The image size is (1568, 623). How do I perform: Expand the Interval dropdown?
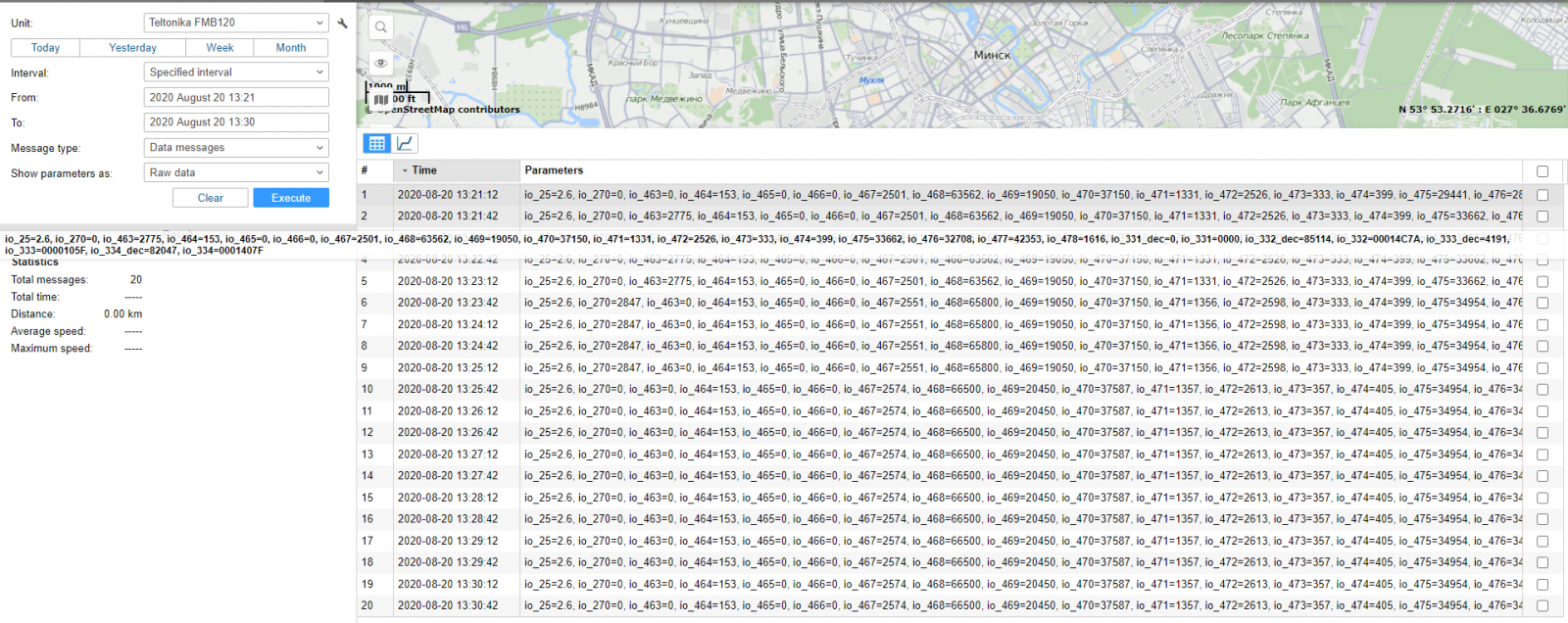pos(235,72)
